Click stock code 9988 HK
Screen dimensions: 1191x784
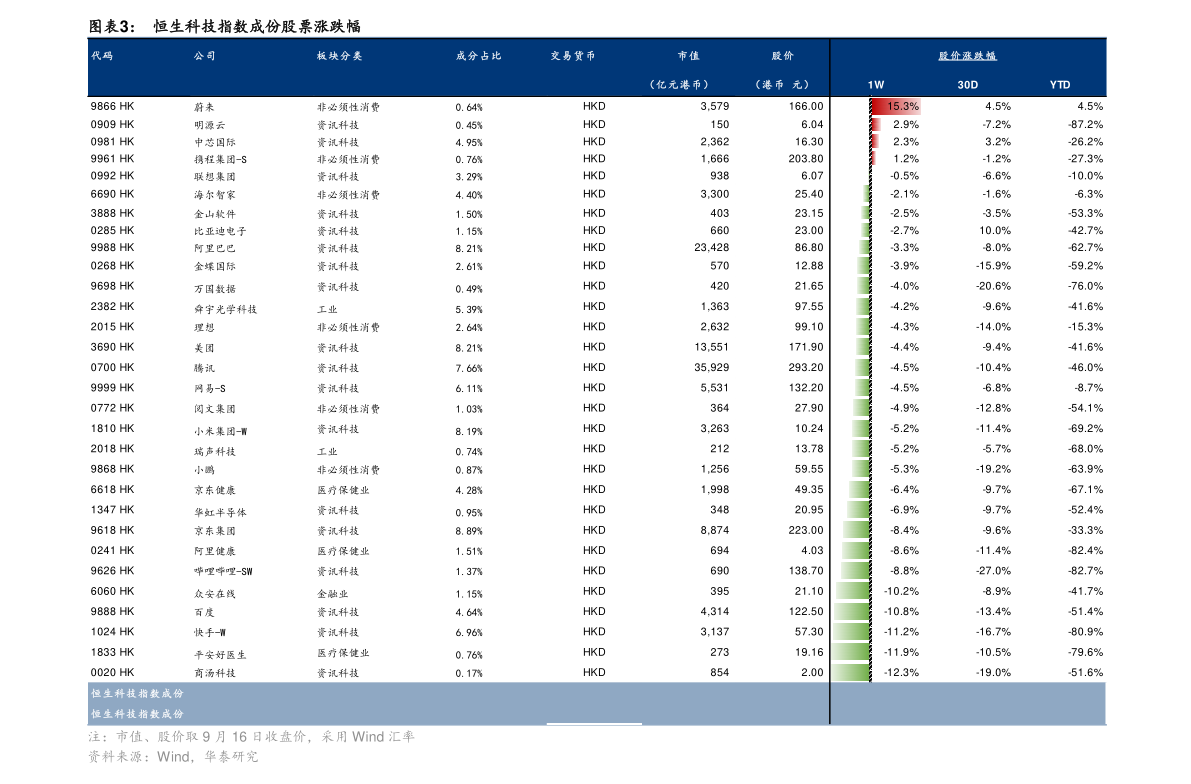coord(112,247)
